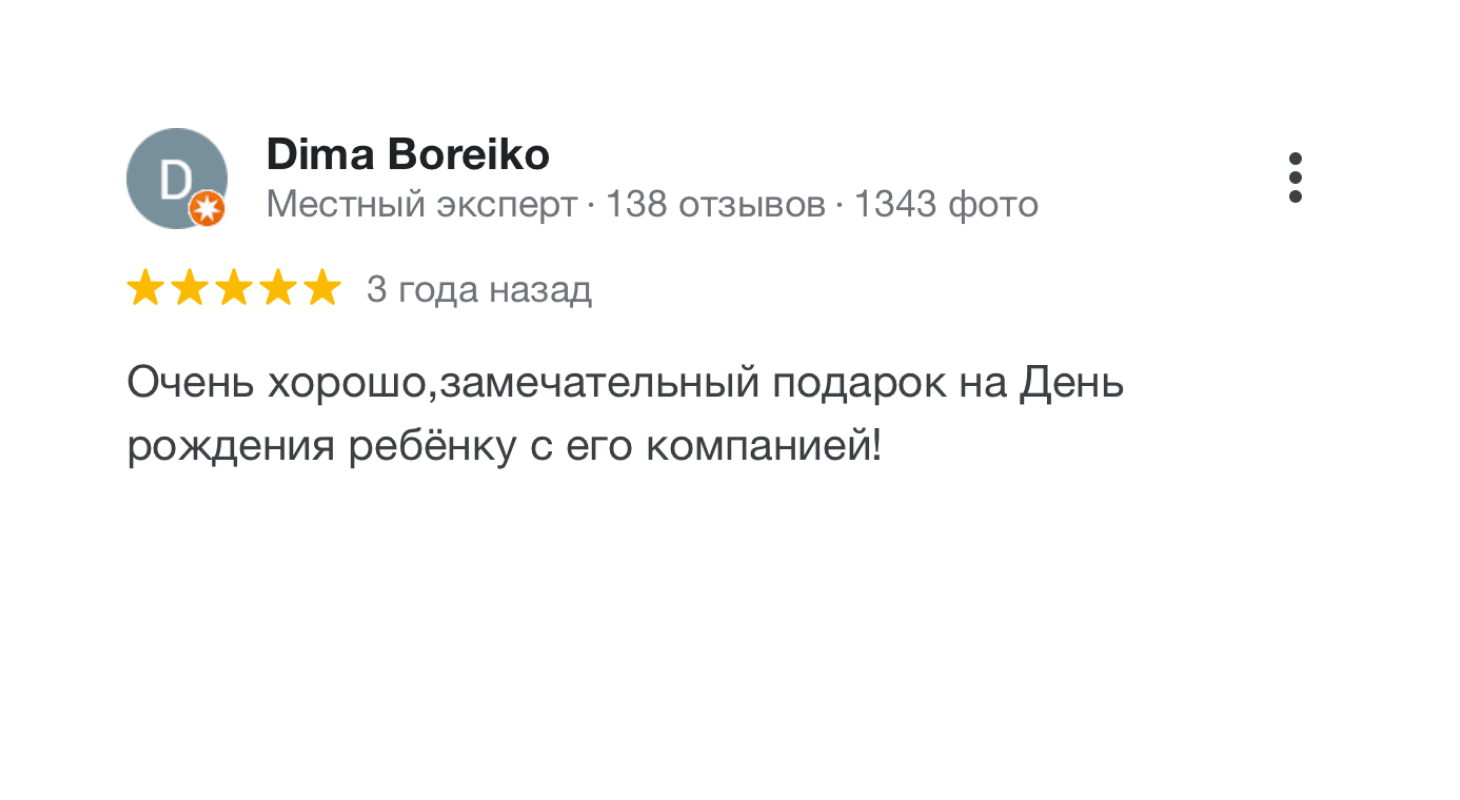Click the orange Local Guide star badge
The image size is (1460, 800).
pyautogui.click(x=207, y=209)
